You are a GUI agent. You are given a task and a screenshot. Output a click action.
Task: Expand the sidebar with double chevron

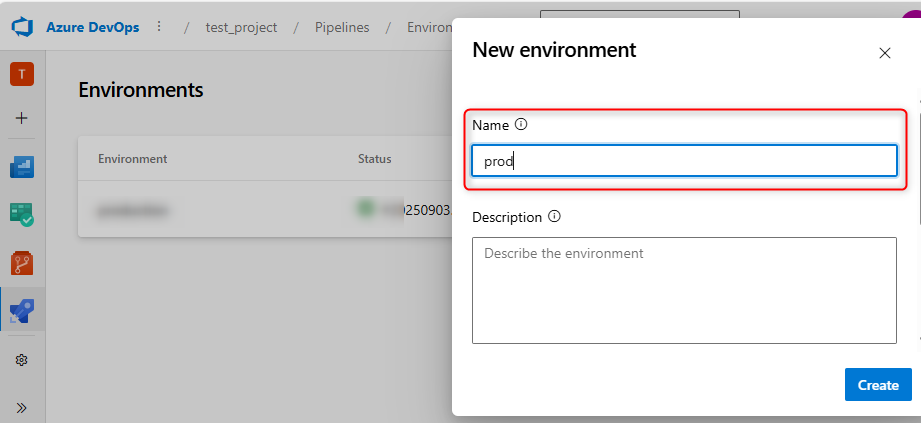point(22,408)
